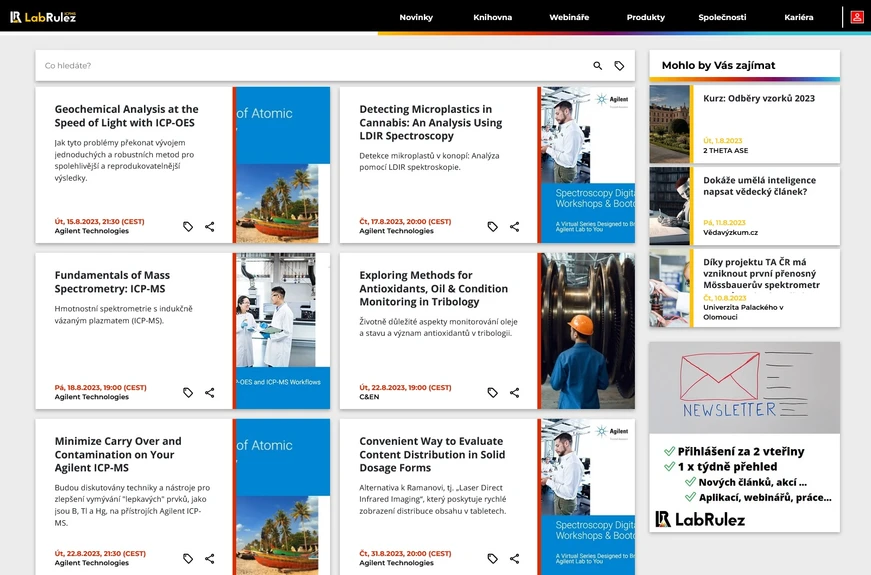Open 'Geochemical Analysis at the Speed of Light' title
The height and width of the screenshot is (575, 871).
pos(127,116)
